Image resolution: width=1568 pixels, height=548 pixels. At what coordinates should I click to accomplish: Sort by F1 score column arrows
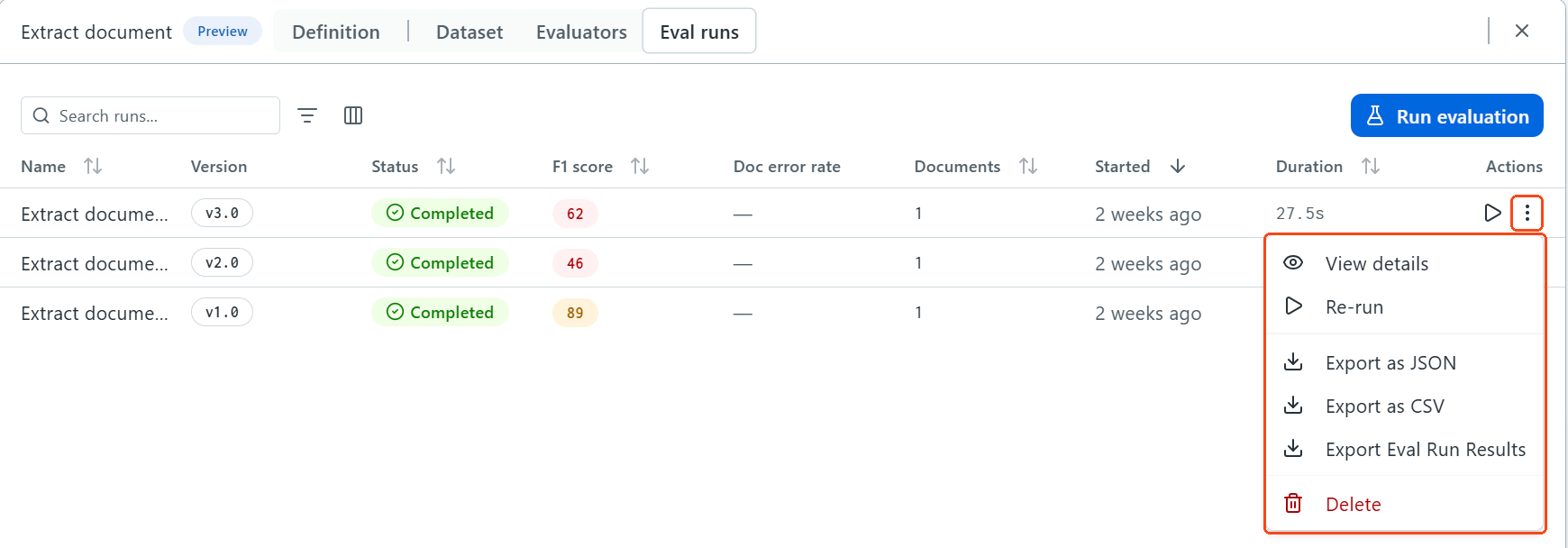[640, 166]
